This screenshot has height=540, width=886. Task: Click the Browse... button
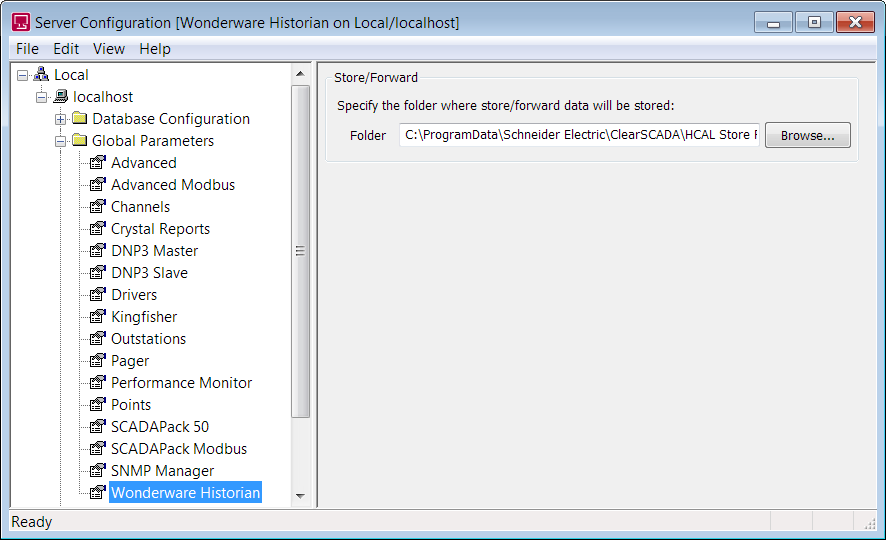(807, 136)
